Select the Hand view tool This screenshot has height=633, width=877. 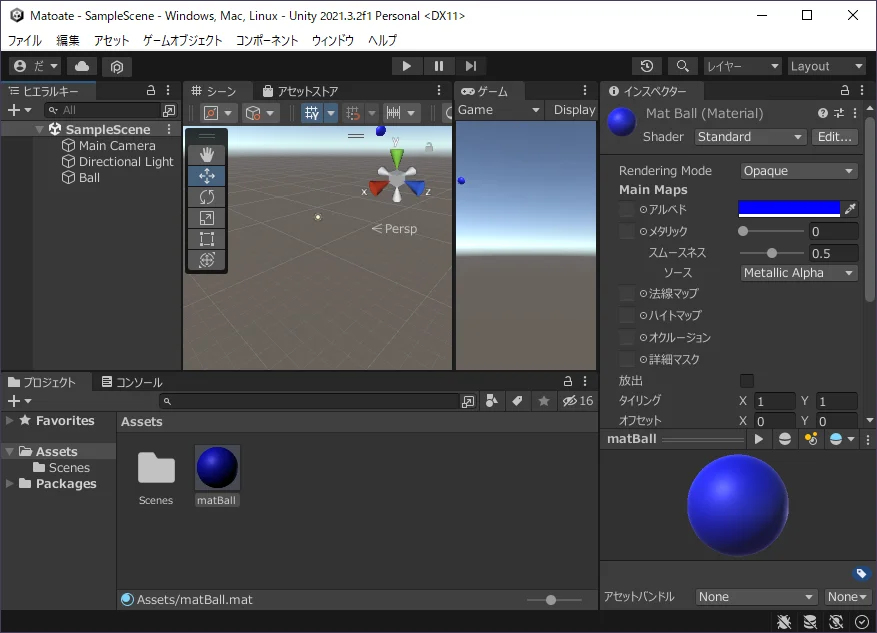click(x=207, y=155)
